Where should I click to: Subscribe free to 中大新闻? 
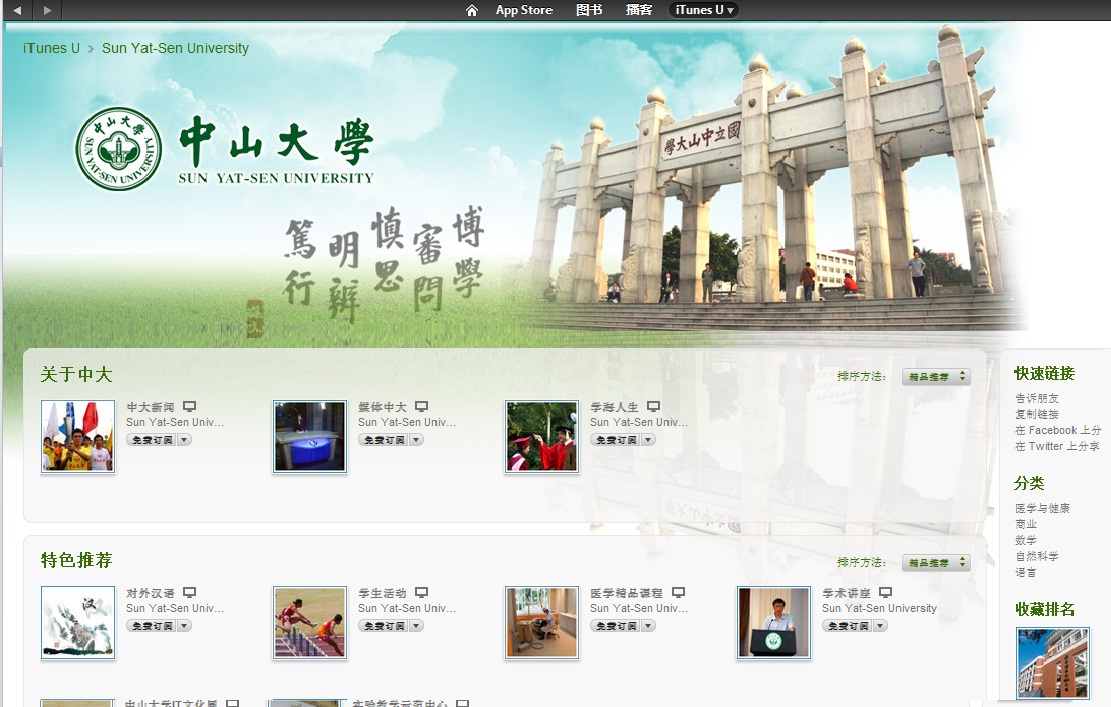pos(152,440)
